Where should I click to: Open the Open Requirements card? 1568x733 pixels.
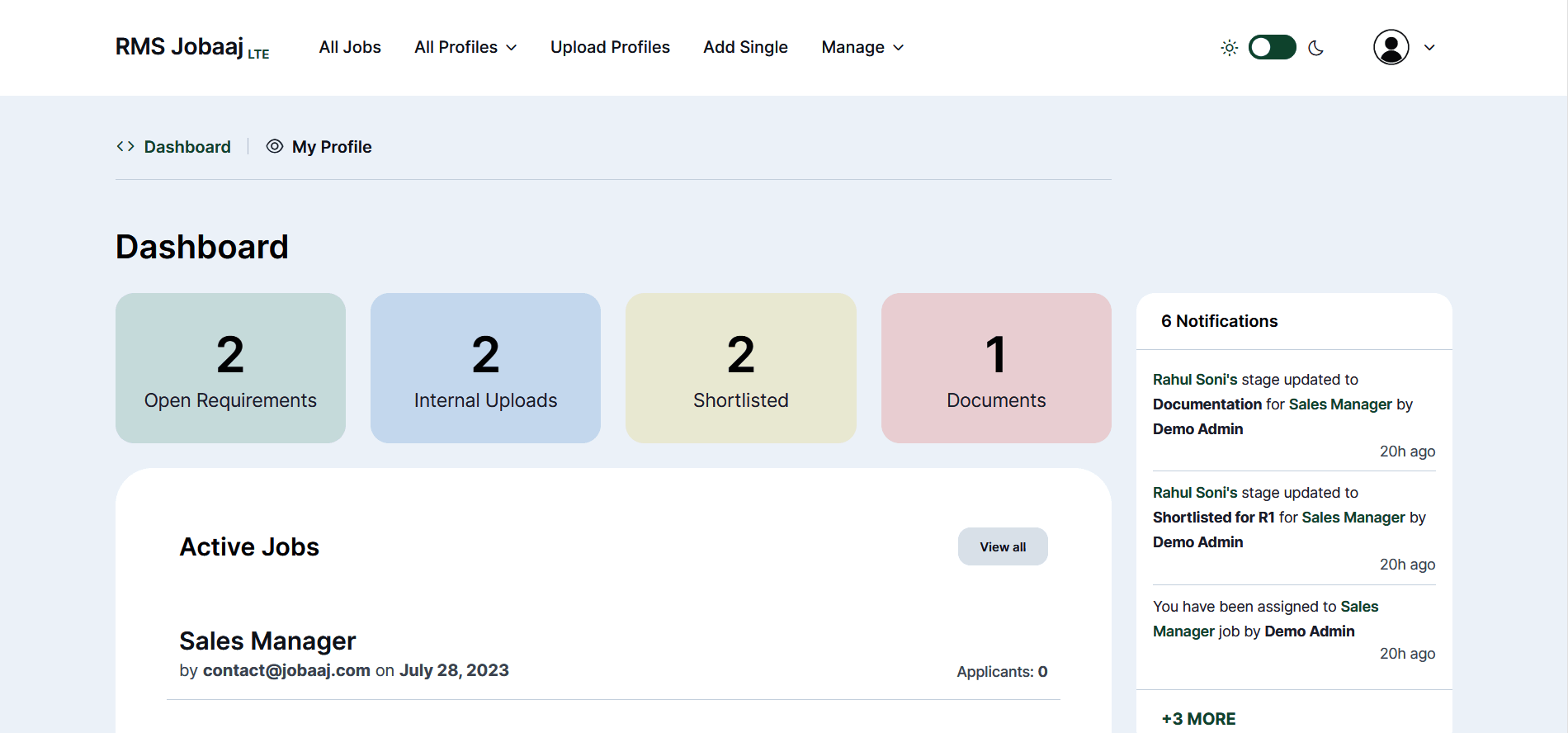click(x=230, y=368)
